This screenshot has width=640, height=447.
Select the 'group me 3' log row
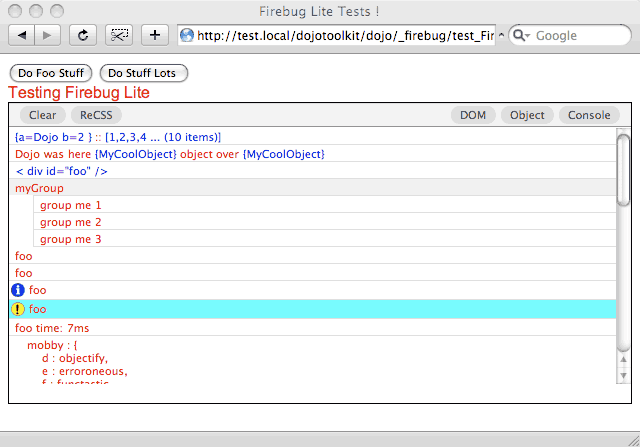325,239
